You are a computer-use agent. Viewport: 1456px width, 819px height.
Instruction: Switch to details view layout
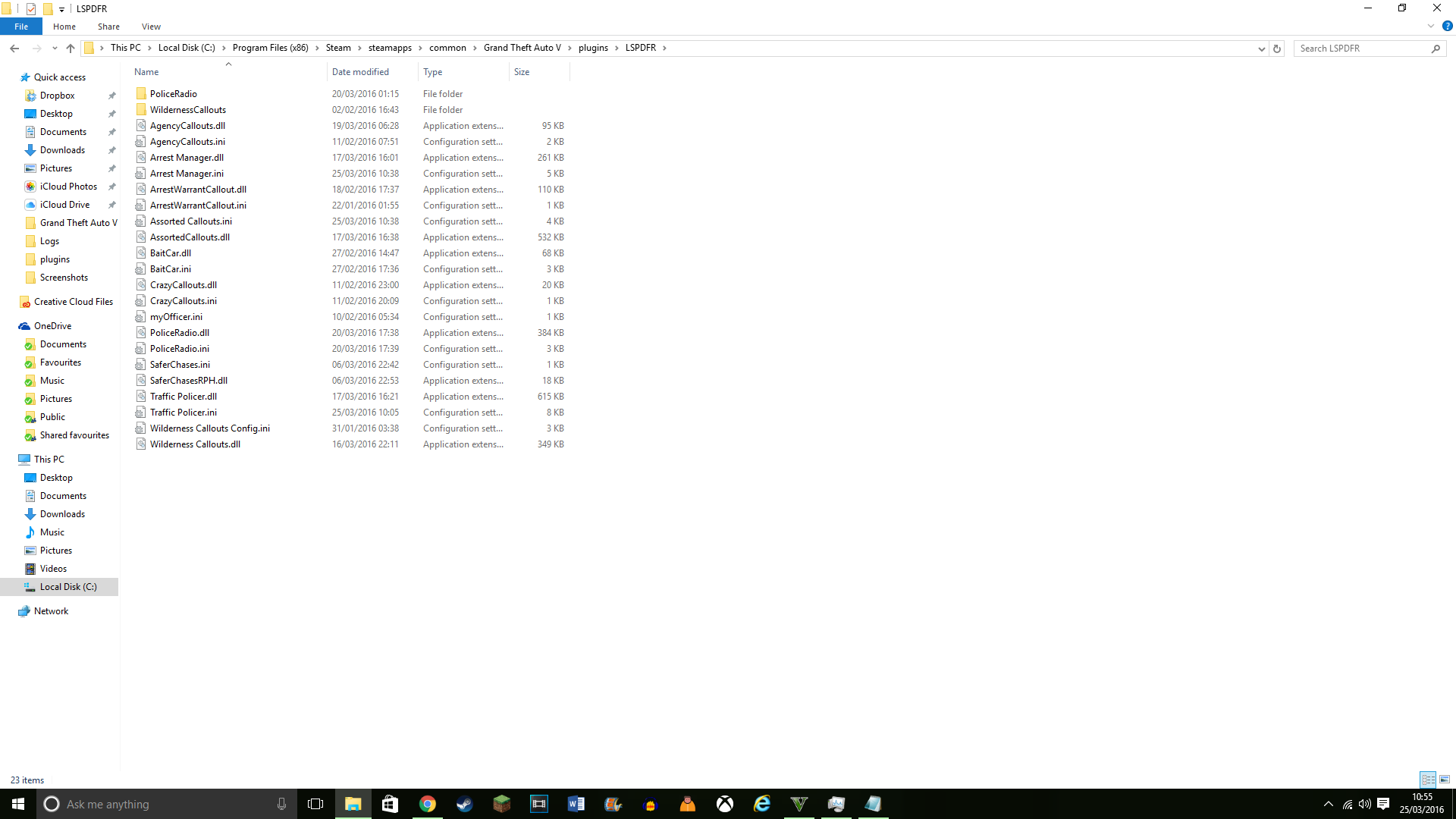[x=1428, y=780]
